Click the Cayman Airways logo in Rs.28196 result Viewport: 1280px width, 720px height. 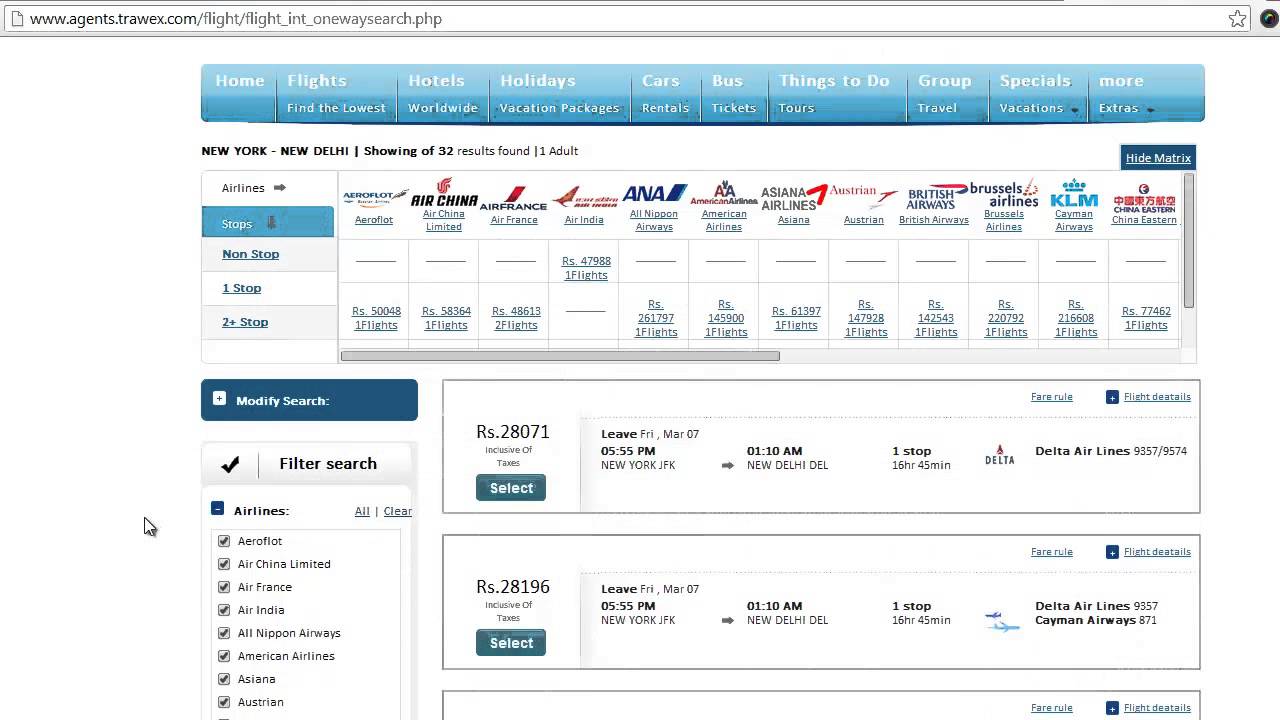[1002, 621]
